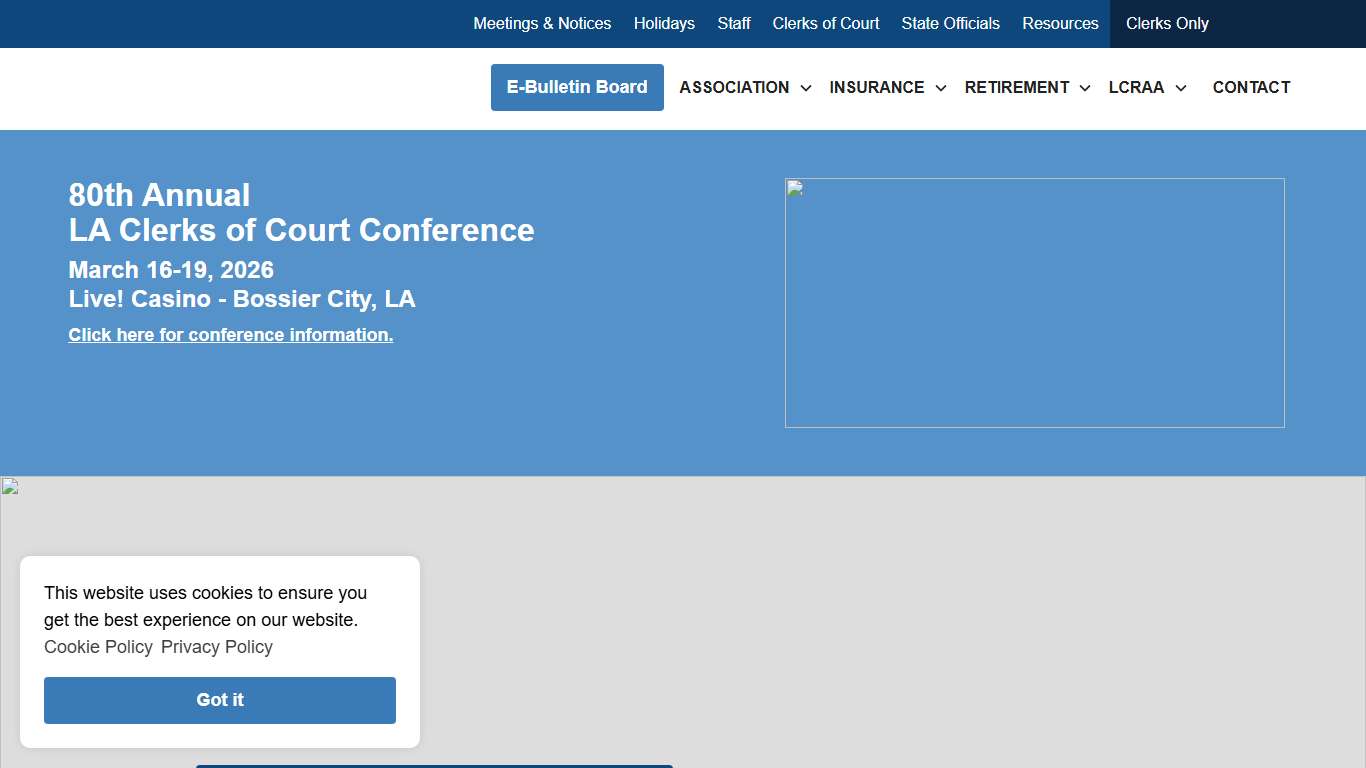Expand the chevron next to ASSOCIATION
The width and height of the screenshot is (1366, 768).
pyautogui.click(x=806, y=88)
